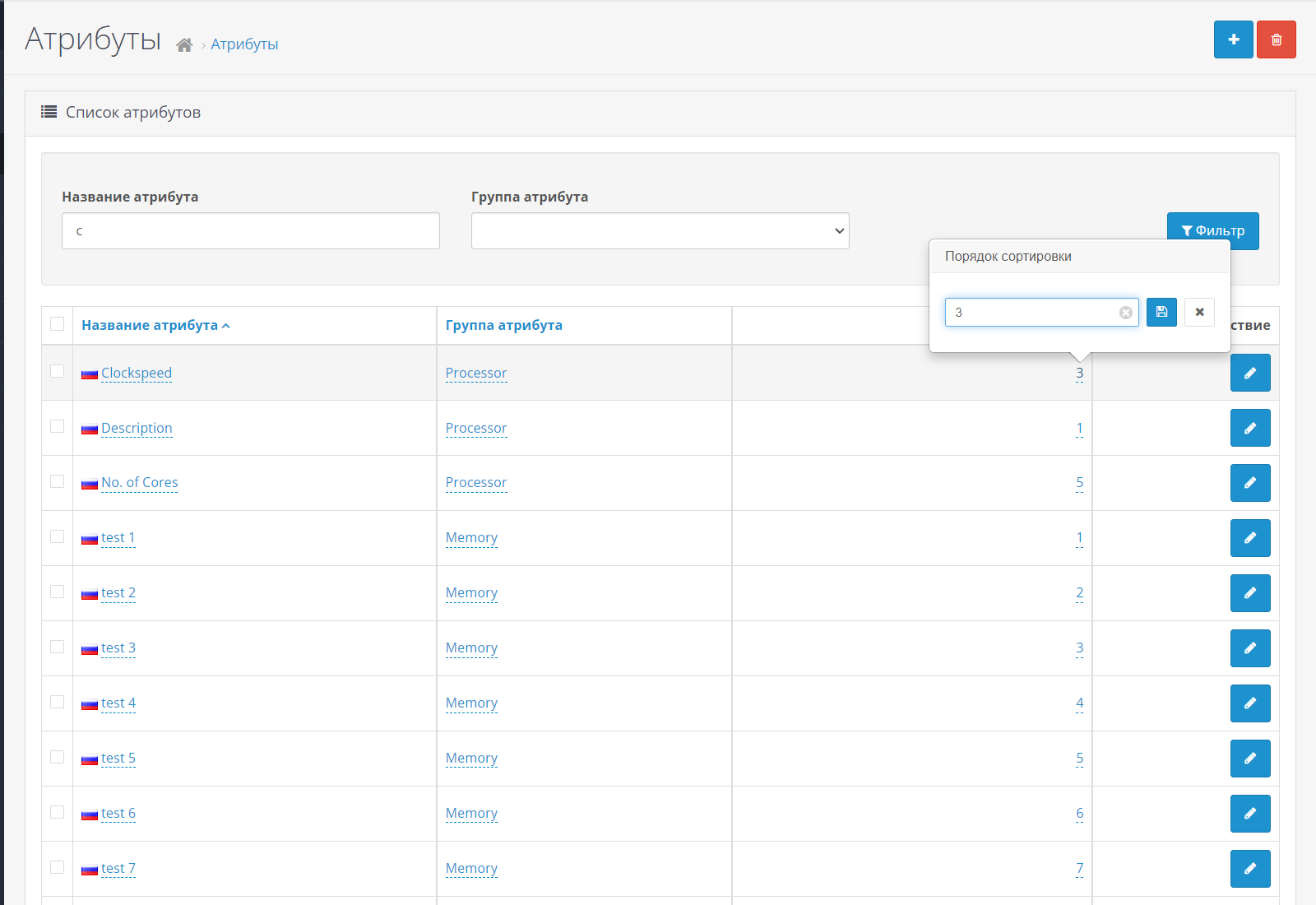The image size is (1316, 905).
Task: Click the Фильтр button
Action: click(1212, 231)
